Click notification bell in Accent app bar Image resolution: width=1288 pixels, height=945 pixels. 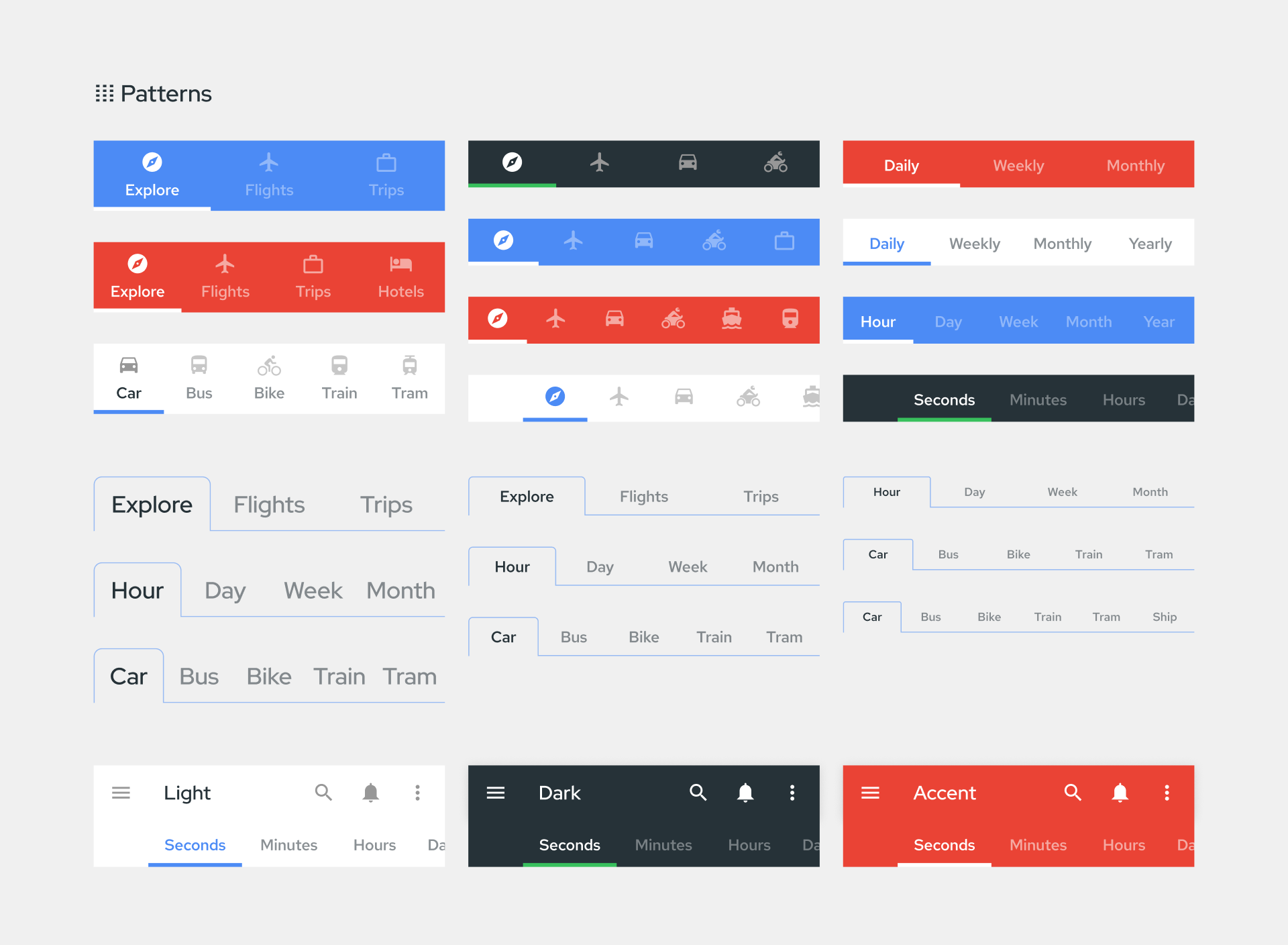(x=1120, y=793)
